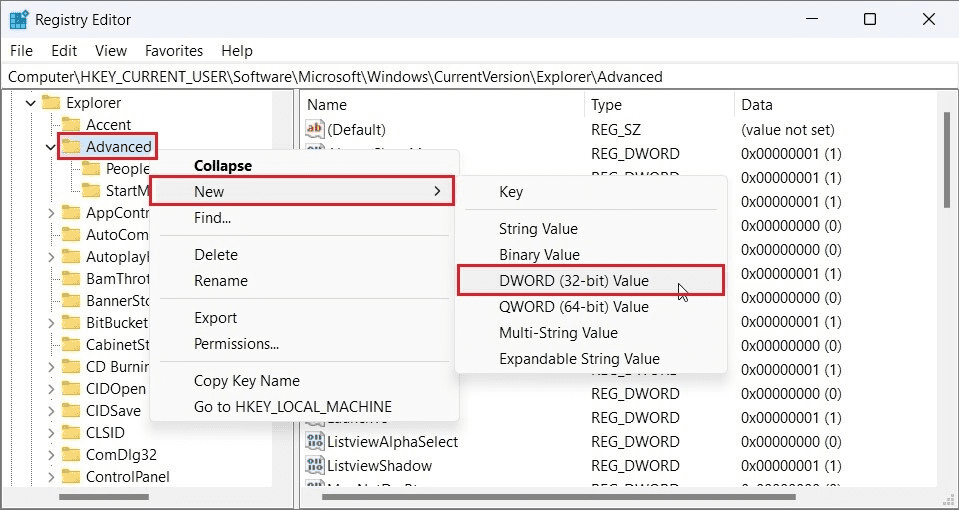This screenshot has height=510, width=959.
Task: Click the CIDOpen folder icon
Action: pyautogui.click(x=71, y=389)
